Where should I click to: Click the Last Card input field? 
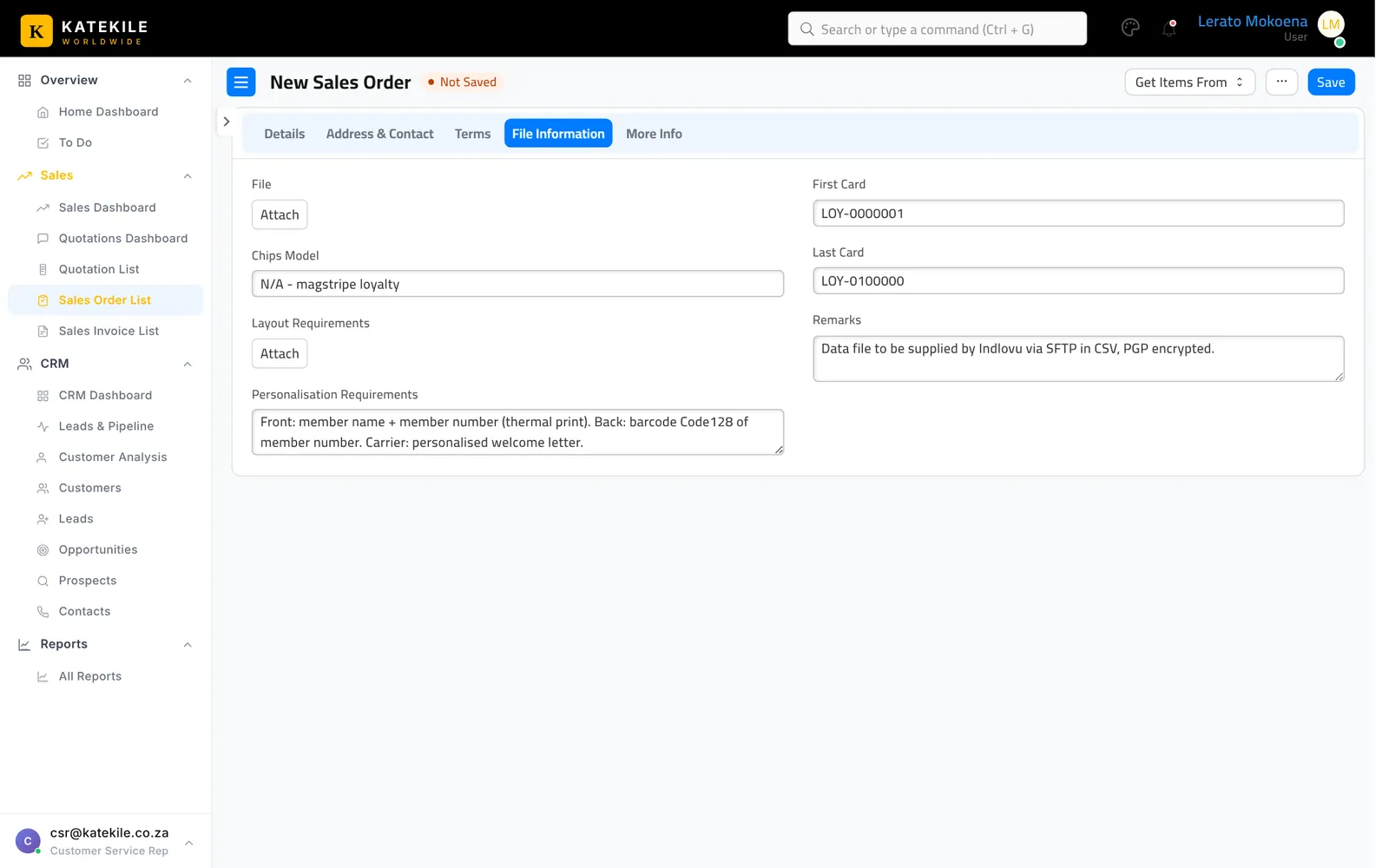[x=1078, y=281]
